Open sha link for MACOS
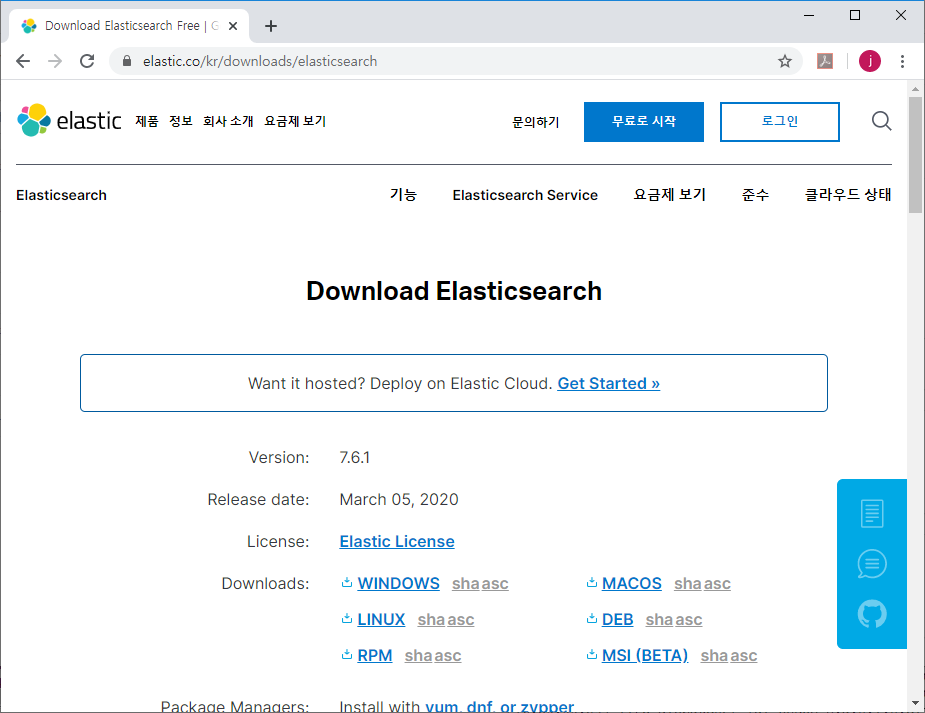 pos(688,584)
